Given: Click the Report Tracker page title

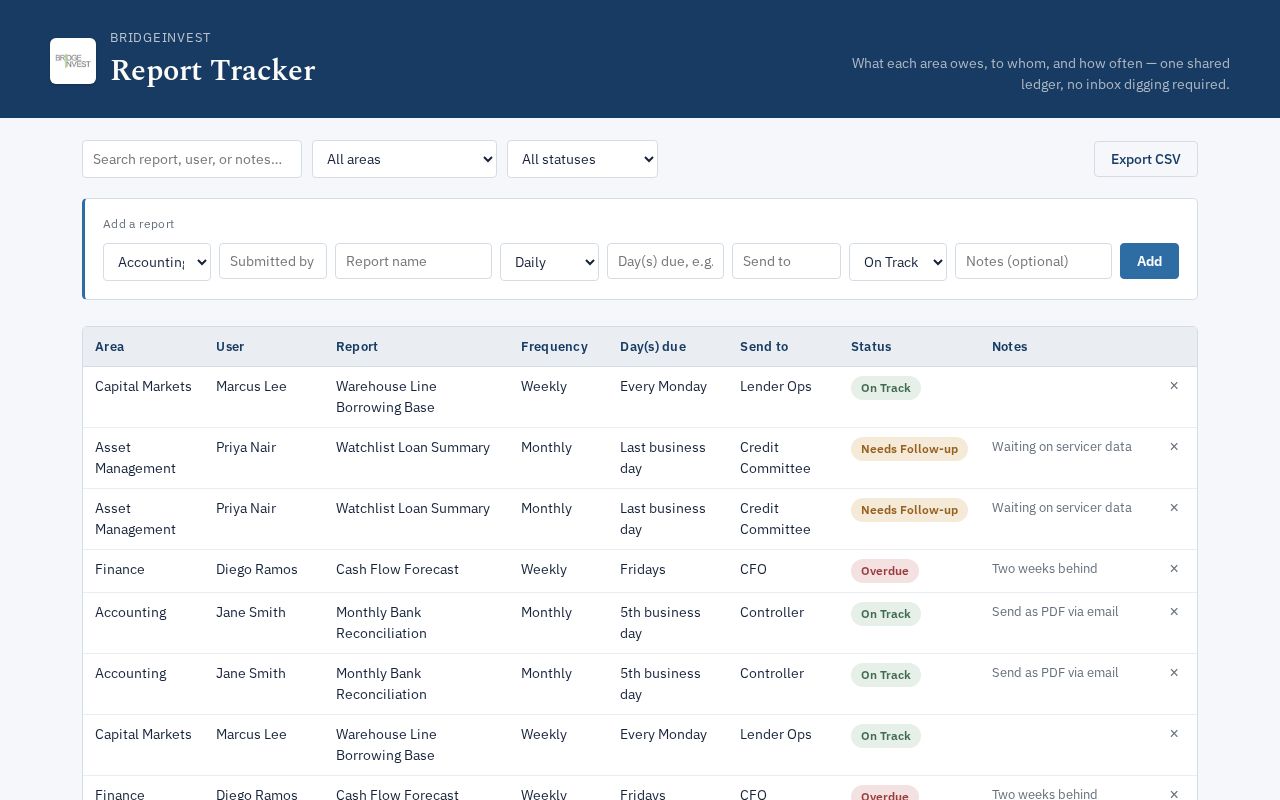Looking at the screenshot, I should point(213,71).
